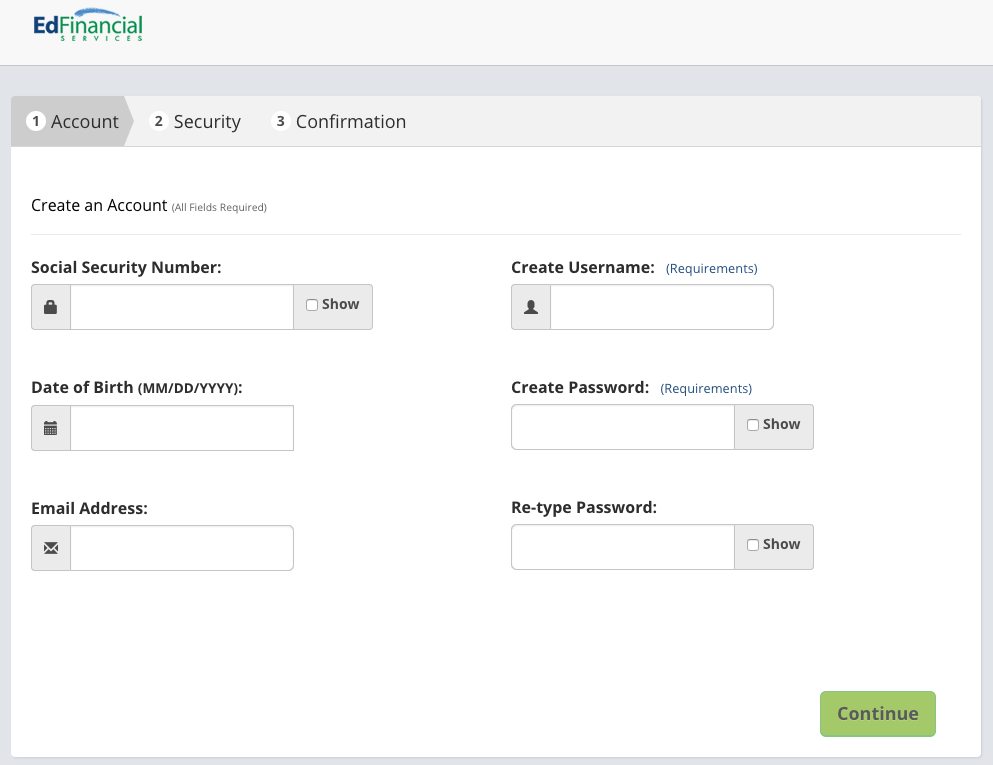Click the calendar icon for Date of Birth

[x=51, y=428]
